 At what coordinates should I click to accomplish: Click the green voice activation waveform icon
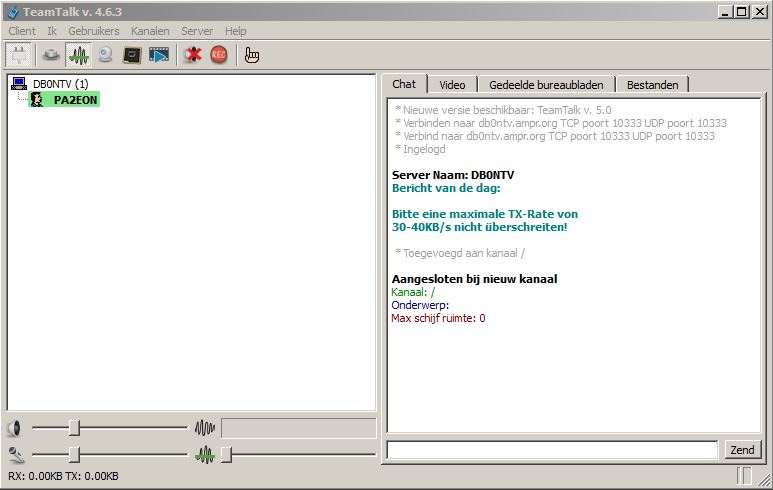click(205, 455)
